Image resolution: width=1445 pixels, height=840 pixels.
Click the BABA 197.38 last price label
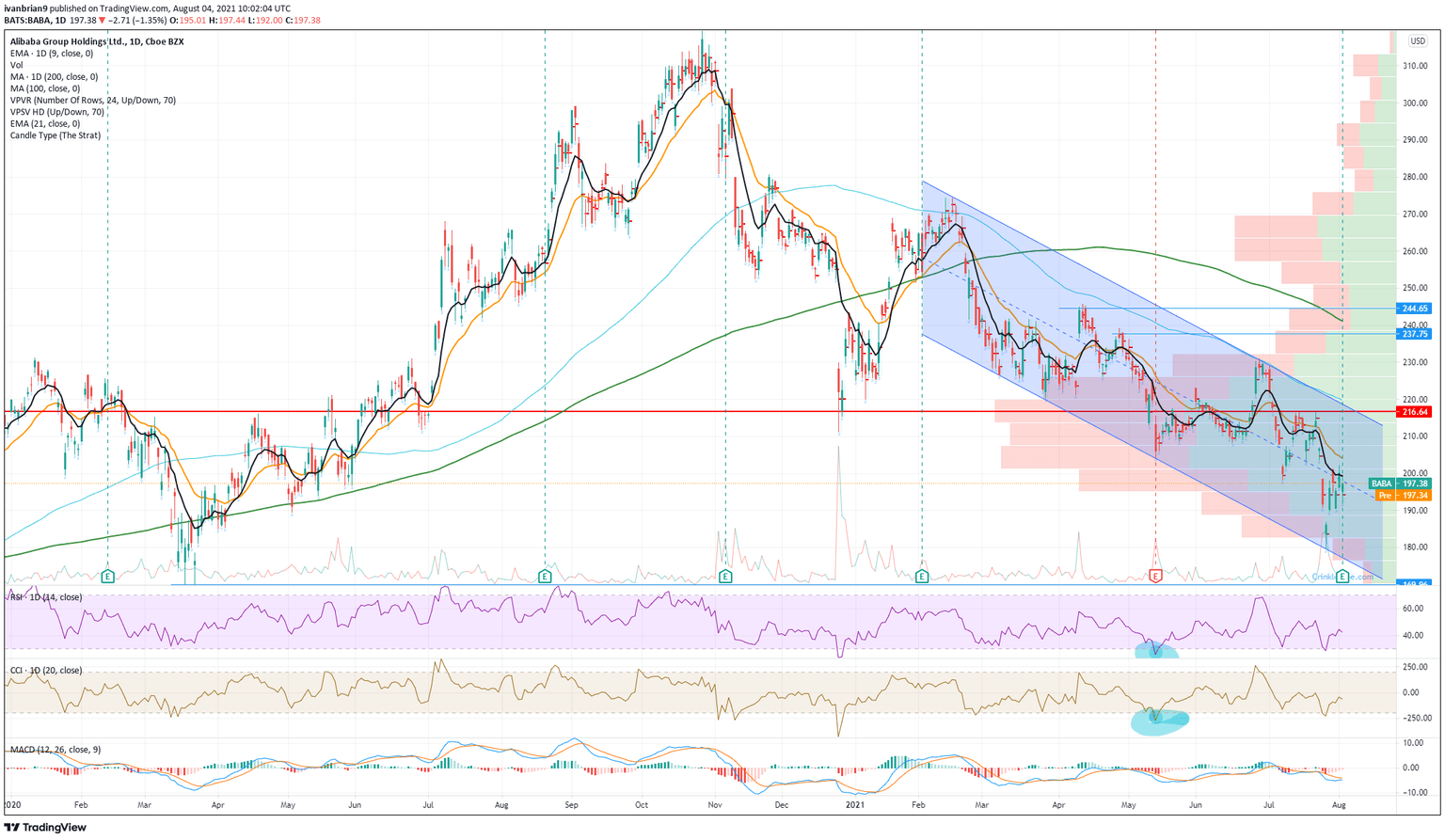(1400, 483)
